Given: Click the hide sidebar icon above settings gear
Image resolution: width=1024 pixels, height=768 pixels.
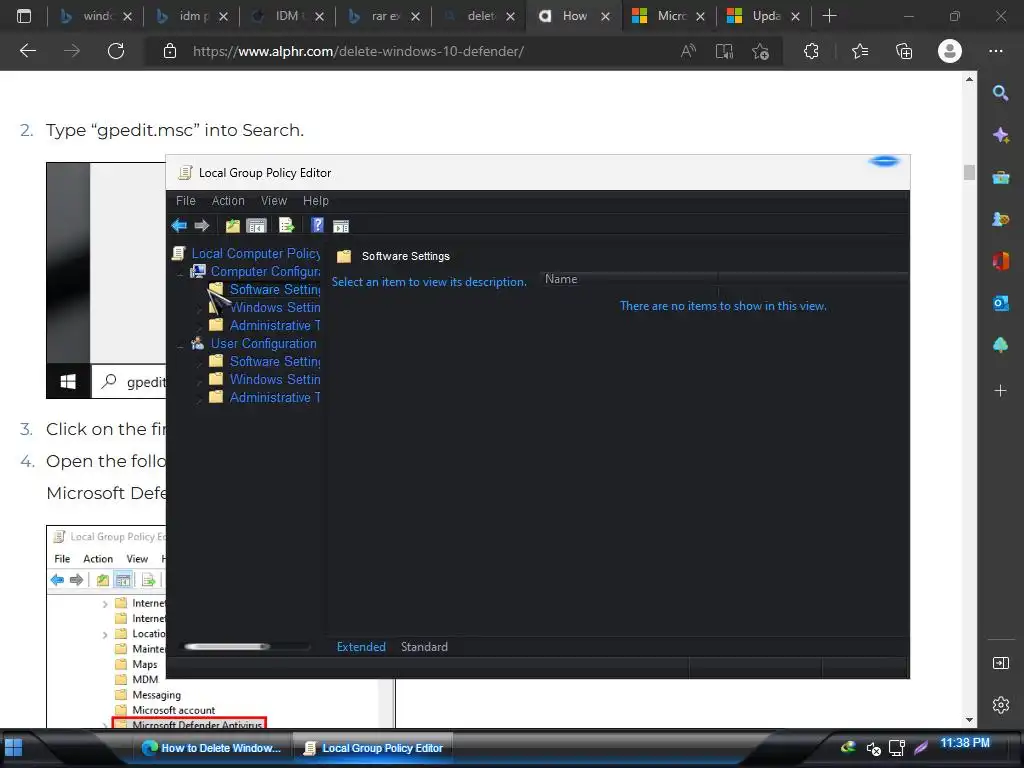Looking at the screenshot, I should 1000,664.
